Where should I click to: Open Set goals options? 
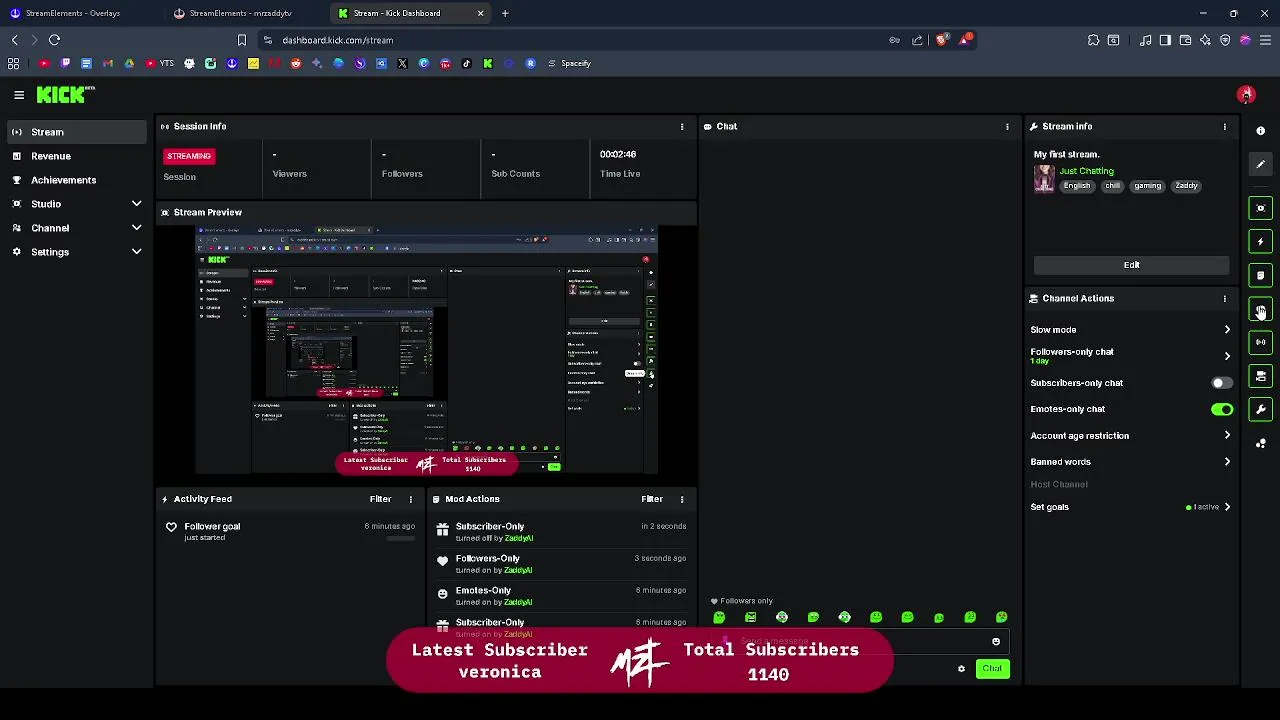pyautogui.click(x=1131, y=507)
